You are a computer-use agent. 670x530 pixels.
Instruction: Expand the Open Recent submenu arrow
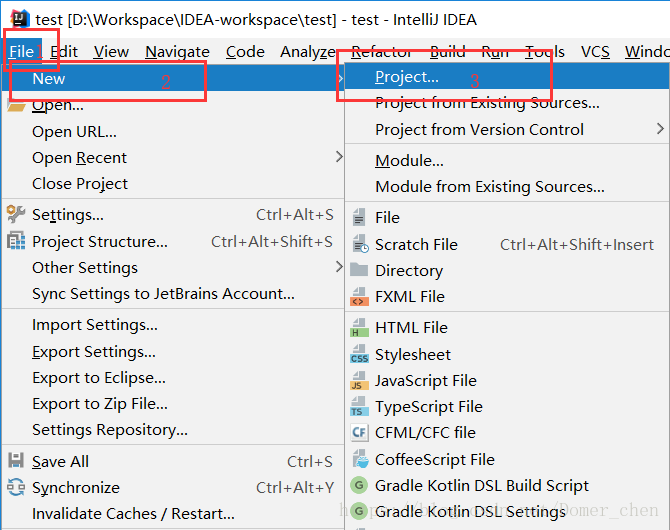[x=339, y=157]
